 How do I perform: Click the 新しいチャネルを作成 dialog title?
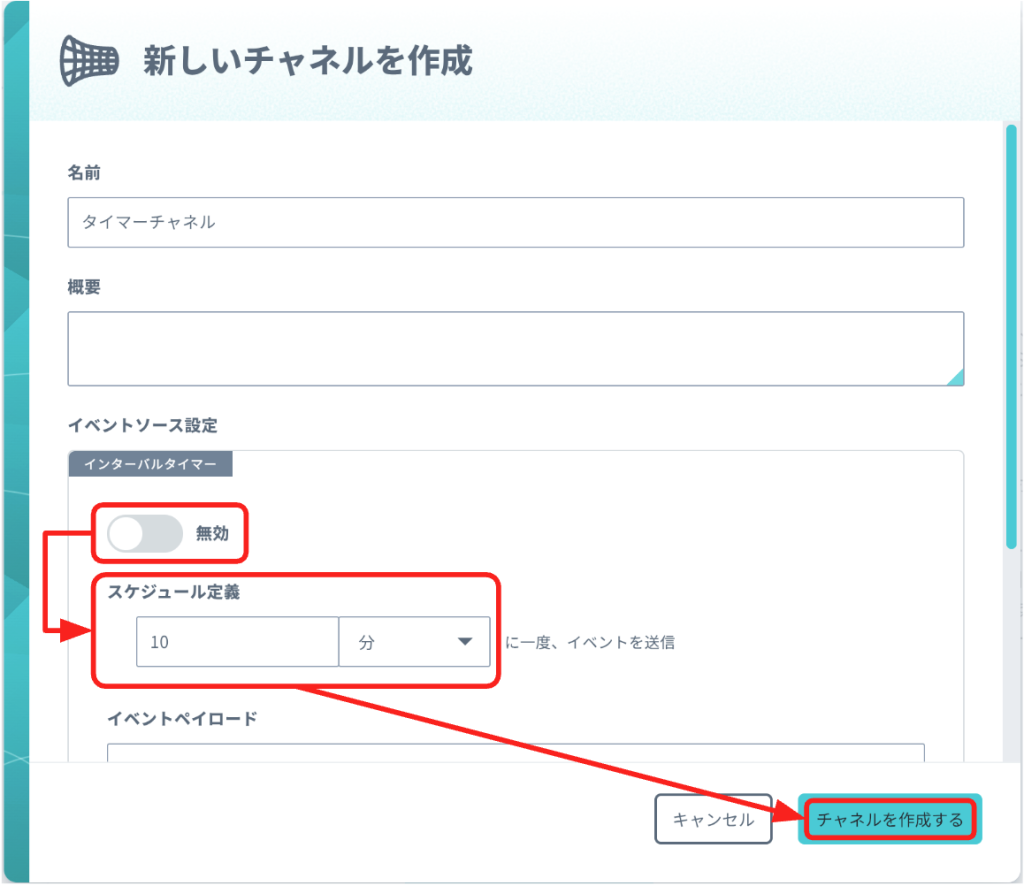pyautogui.click(x=307, y=61)
